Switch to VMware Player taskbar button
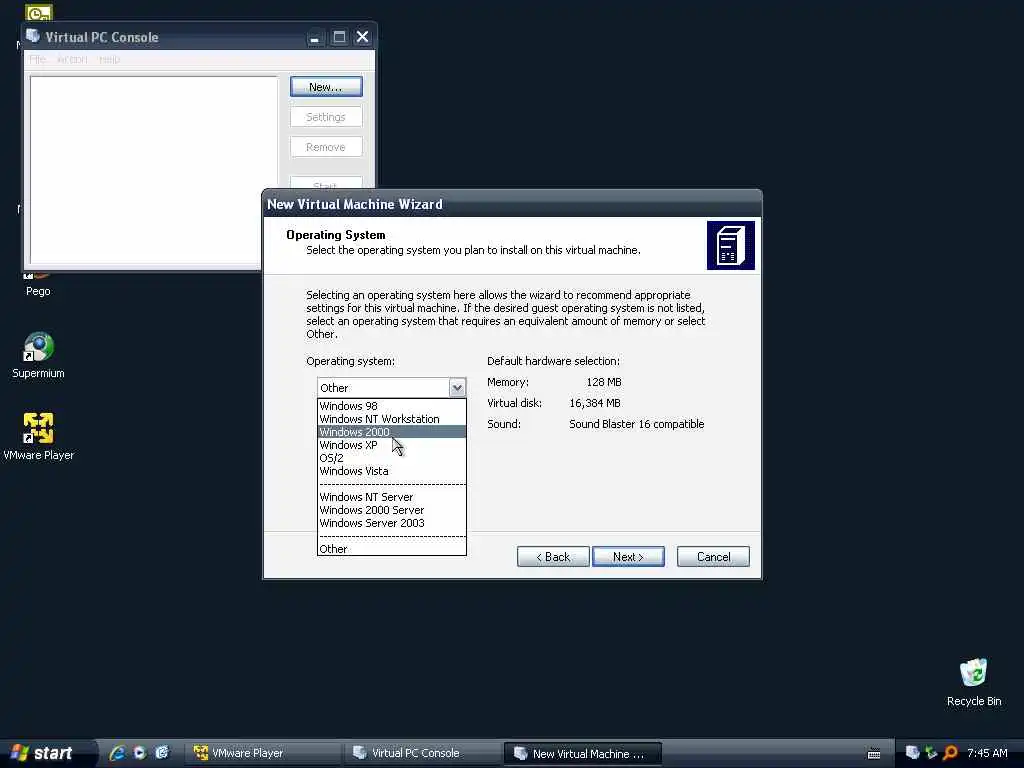 pos(261,753)
